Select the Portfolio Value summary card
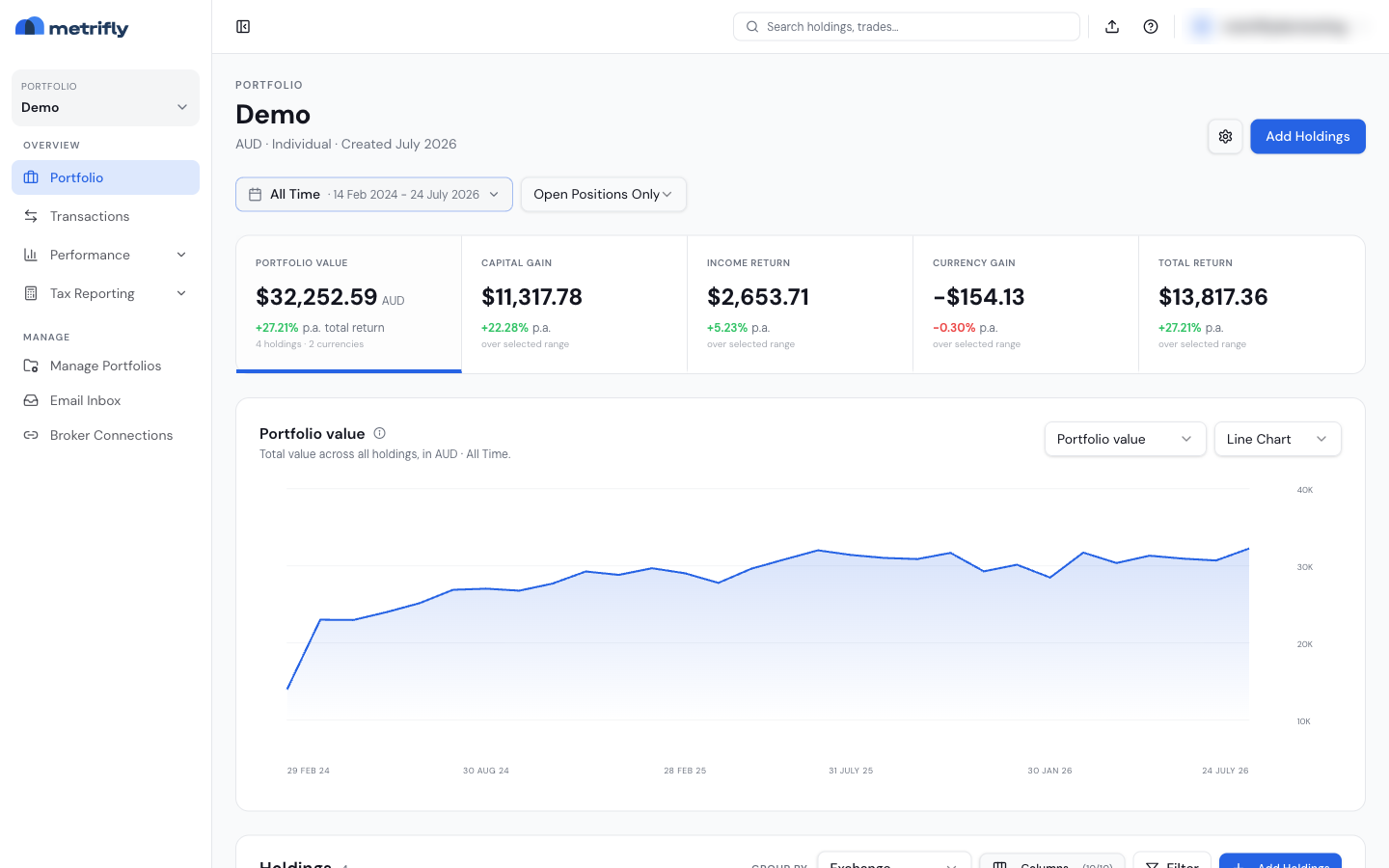The image size is (1389, 868). 348,305
